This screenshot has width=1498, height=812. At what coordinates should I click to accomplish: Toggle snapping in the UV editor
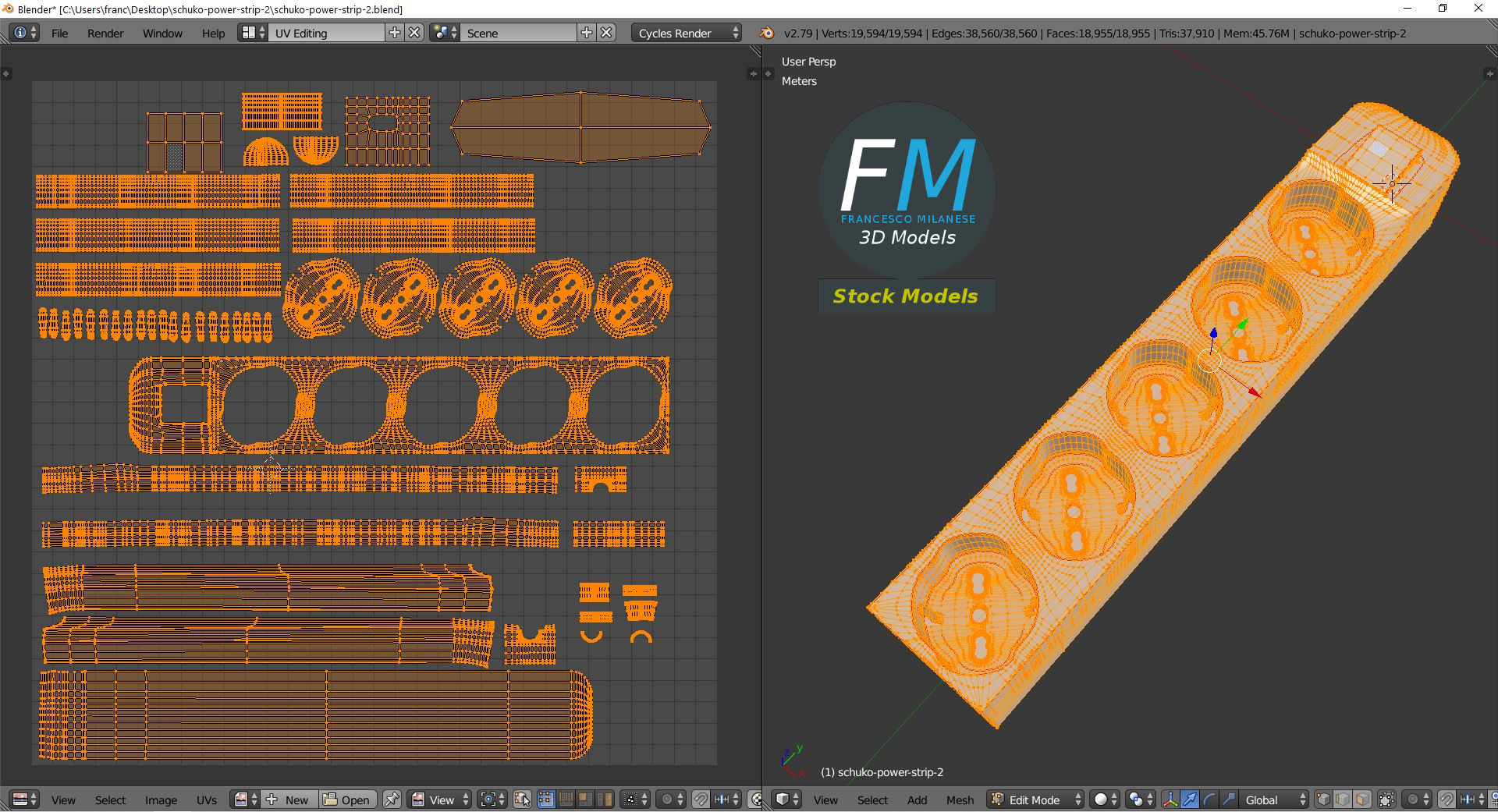click(x=701, y=800)
